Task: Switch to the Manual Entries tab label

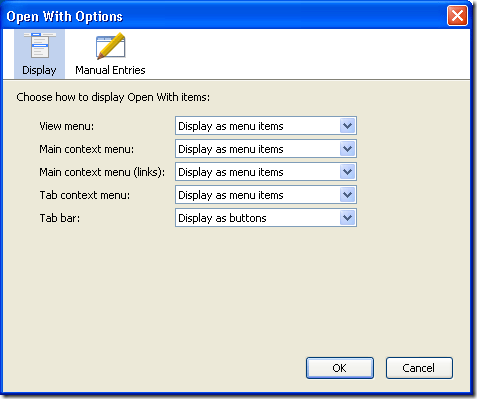Action: tap(110, 70)
